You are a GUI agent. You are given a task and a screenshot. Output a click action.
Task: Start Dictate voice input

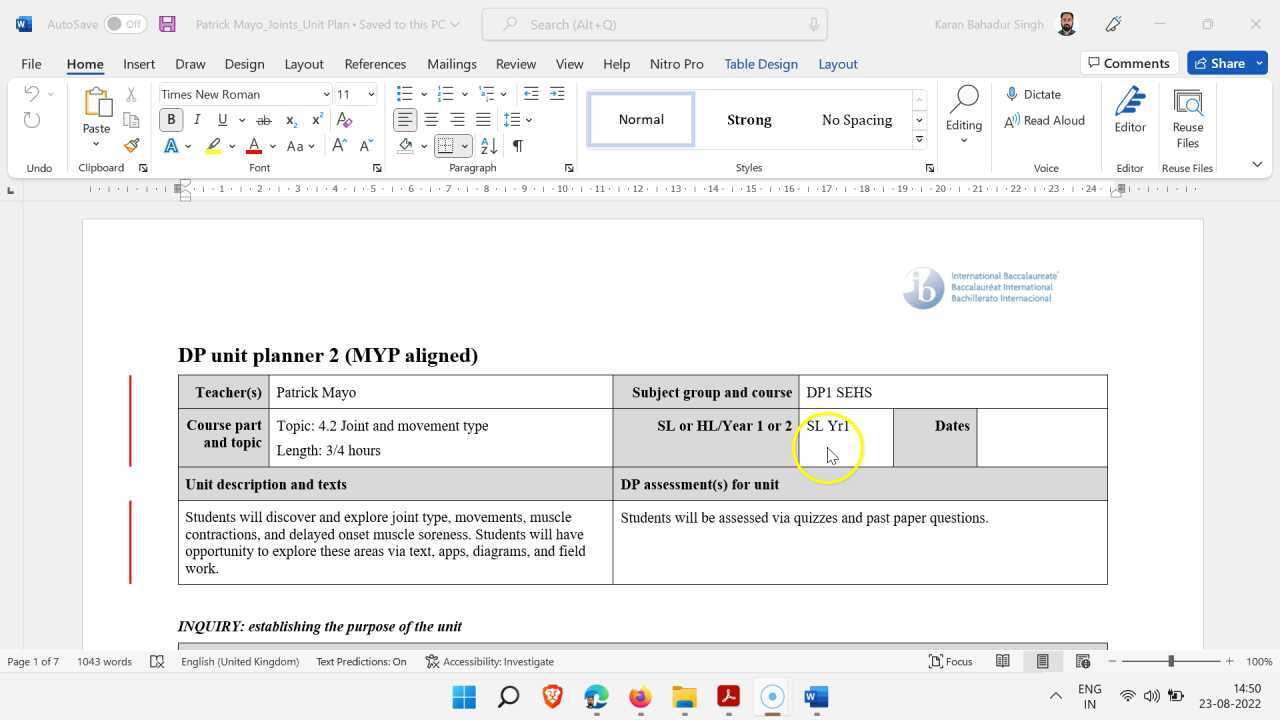pos(1033,94)
